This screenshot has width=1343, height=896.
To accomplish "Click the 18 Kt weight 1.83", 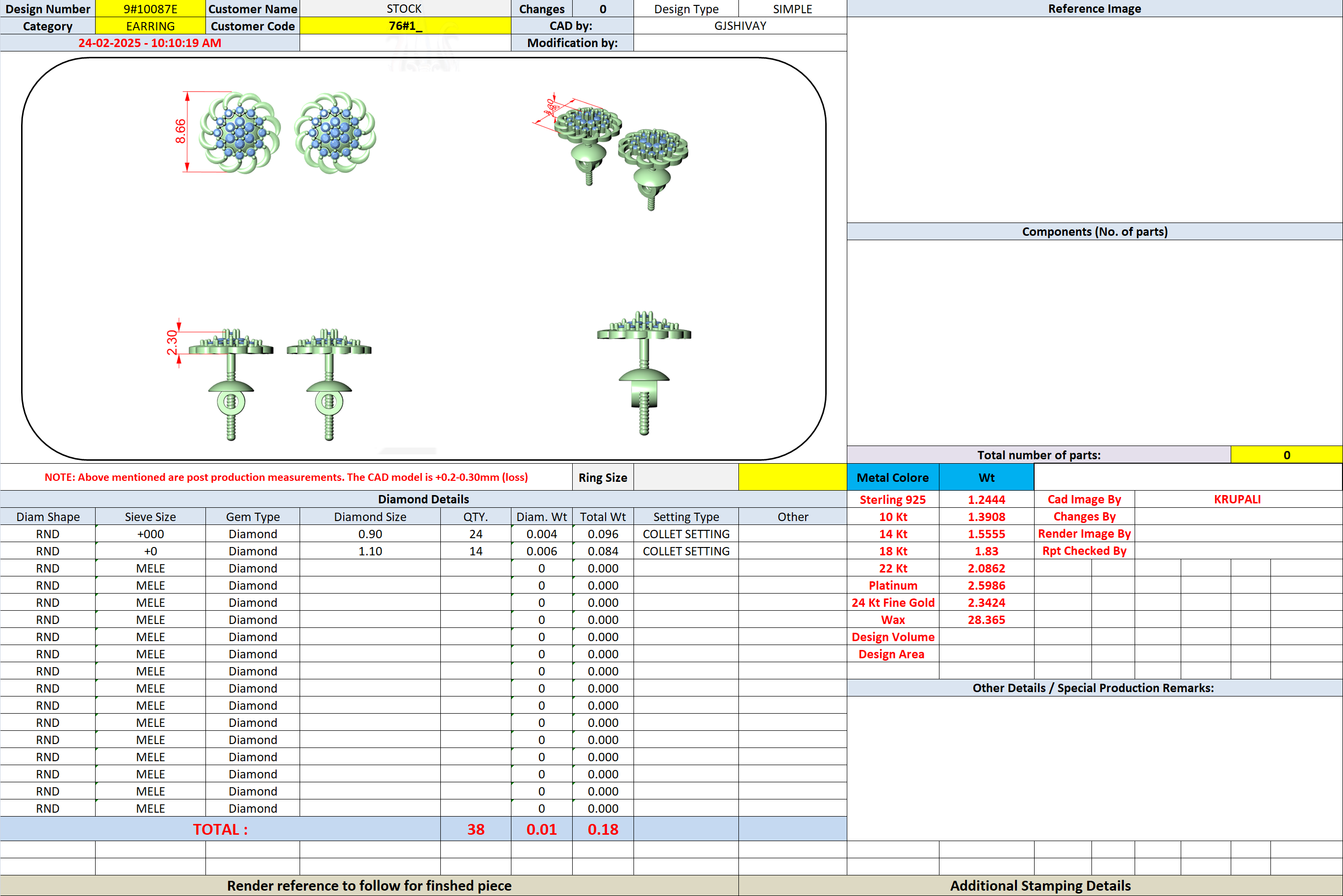I will 987,551.
